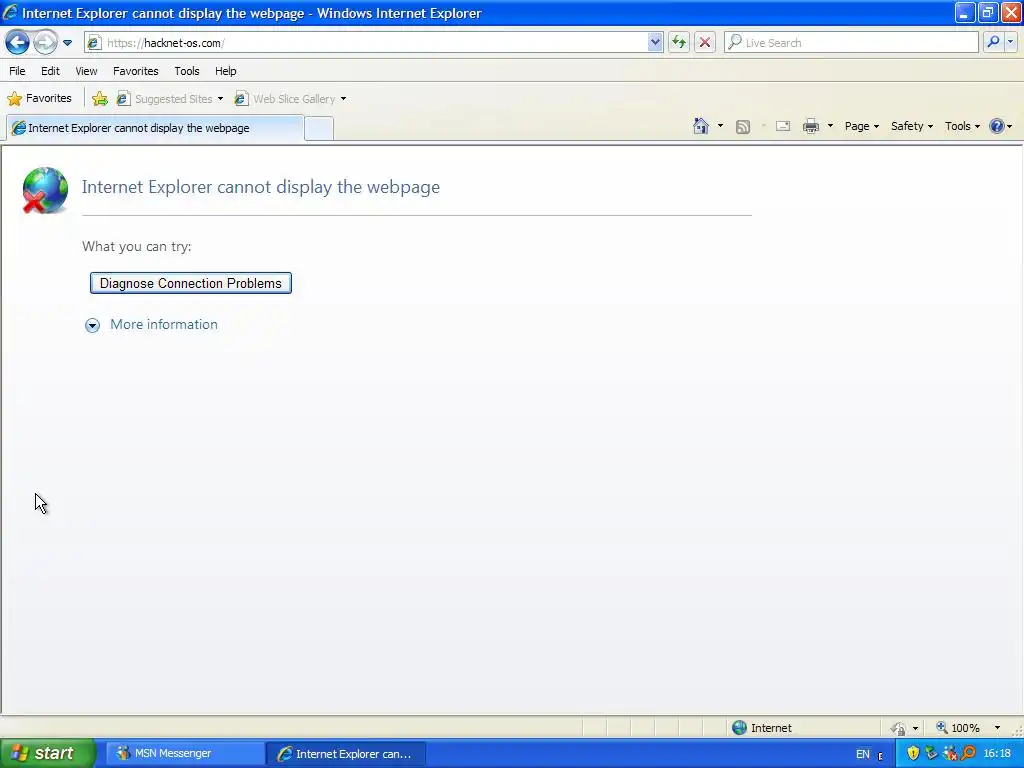Select the 'Internet Explorer cannot display' tab
This screenshot has width=1024, height=768.
pyautogui.click(x=155, y=128)
